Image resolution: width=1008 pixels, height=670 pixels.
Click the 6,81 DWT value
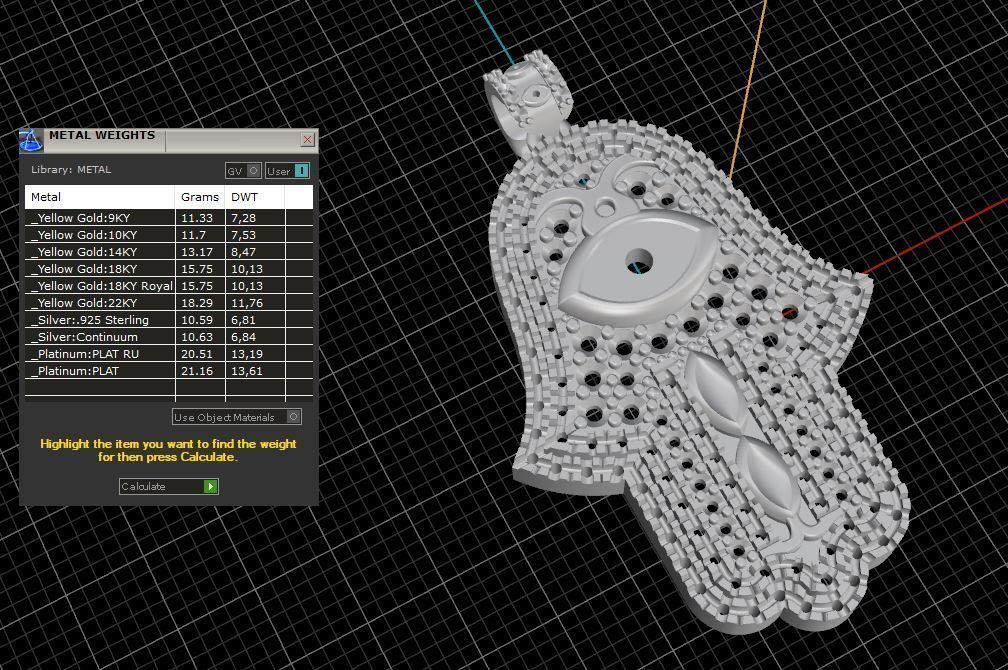click(x=244, y=320)
